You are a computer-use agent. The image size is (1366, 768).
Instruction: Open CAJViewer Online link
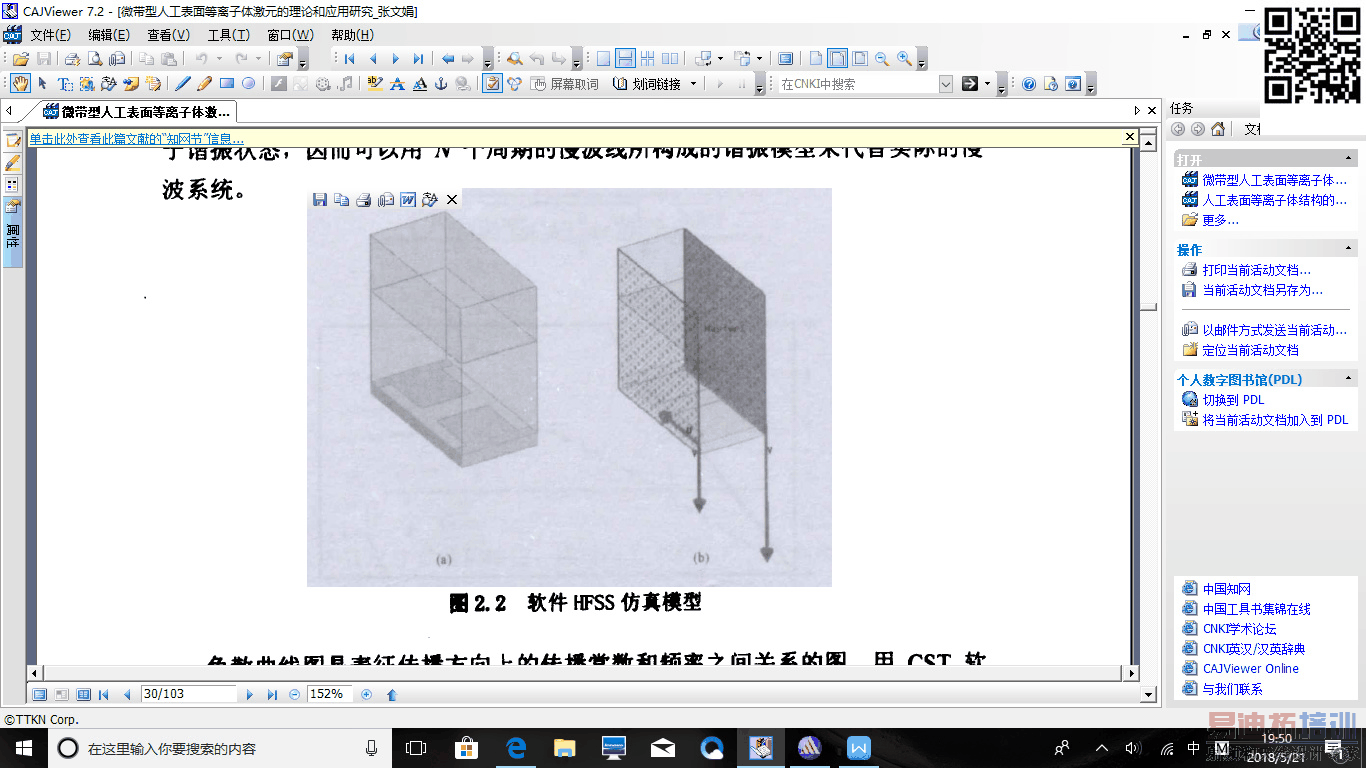[1250, 669]
